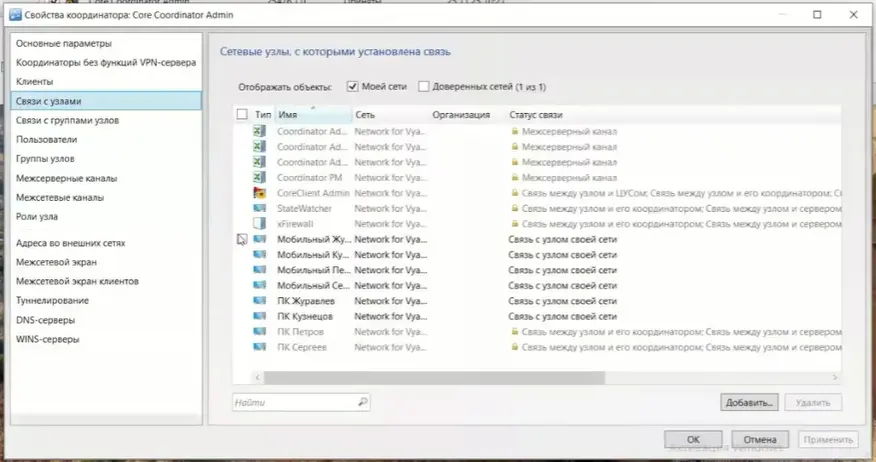Viewport: 876px width, 462px height.
Task: Click the horizontal scrollbar thumb in table
Action: pos(434,378)
